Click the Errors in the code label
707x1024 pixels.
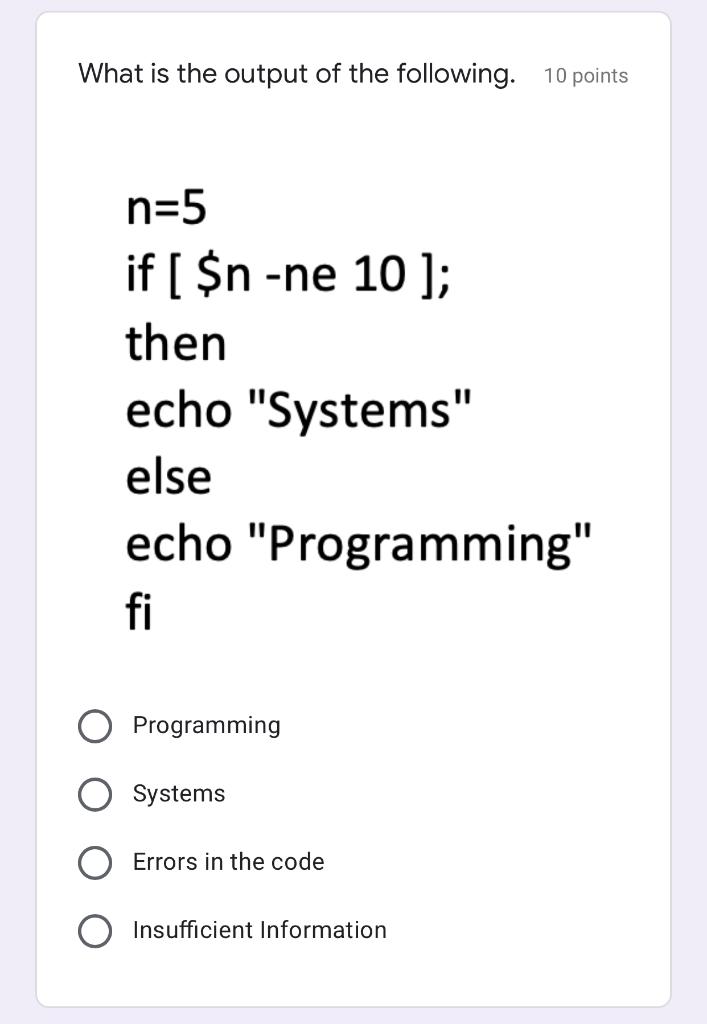pyautogui.click(x=228, y=862)
